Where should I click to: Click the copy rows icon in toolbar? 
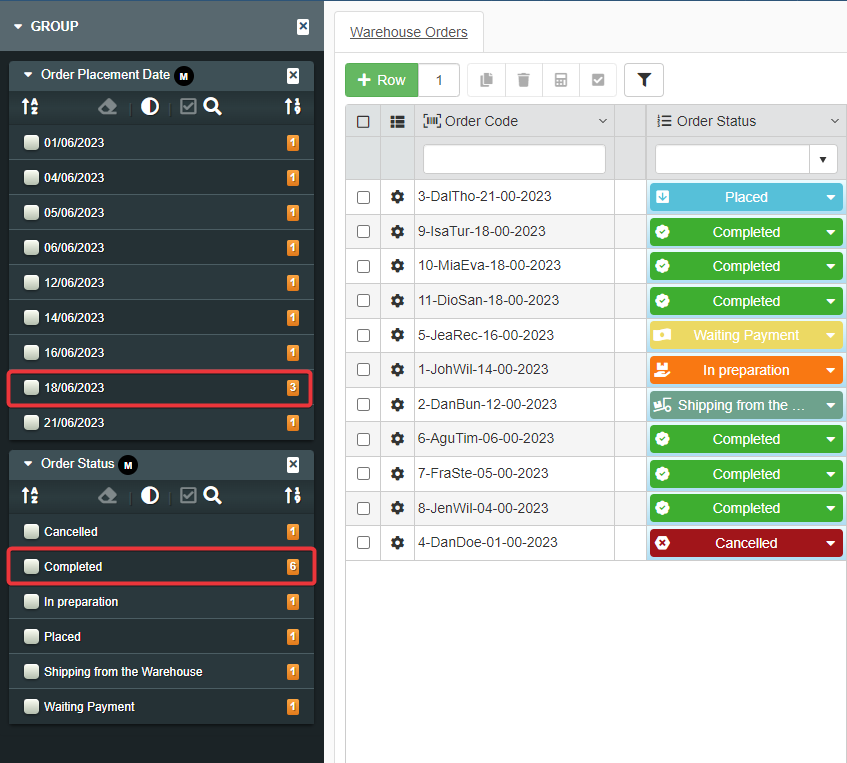[x=487, y=80]
